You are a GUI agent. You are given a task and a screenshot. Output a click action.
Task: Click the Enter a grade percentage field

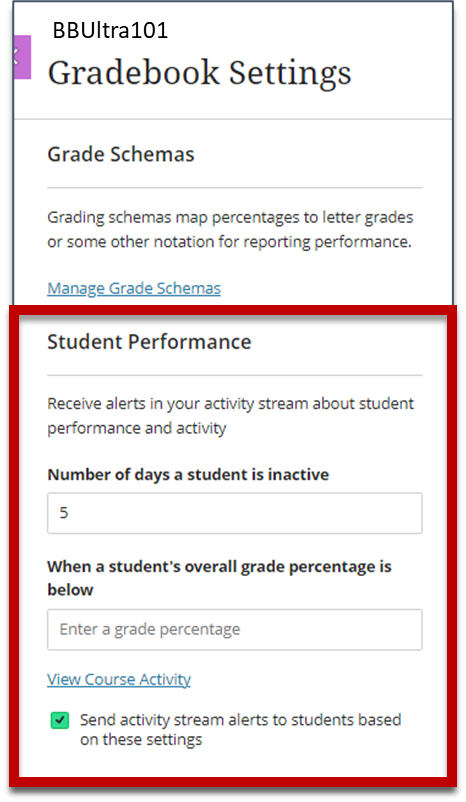[235, 629]
